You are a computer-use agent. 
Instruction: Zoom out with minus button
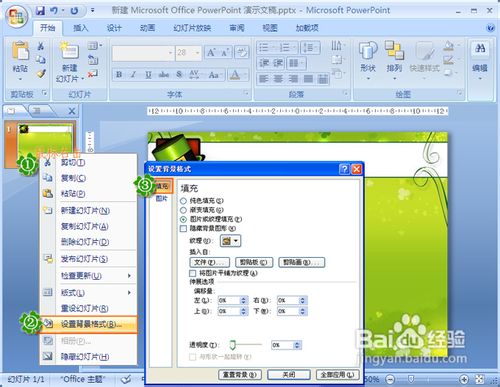(x=390, y=379)
